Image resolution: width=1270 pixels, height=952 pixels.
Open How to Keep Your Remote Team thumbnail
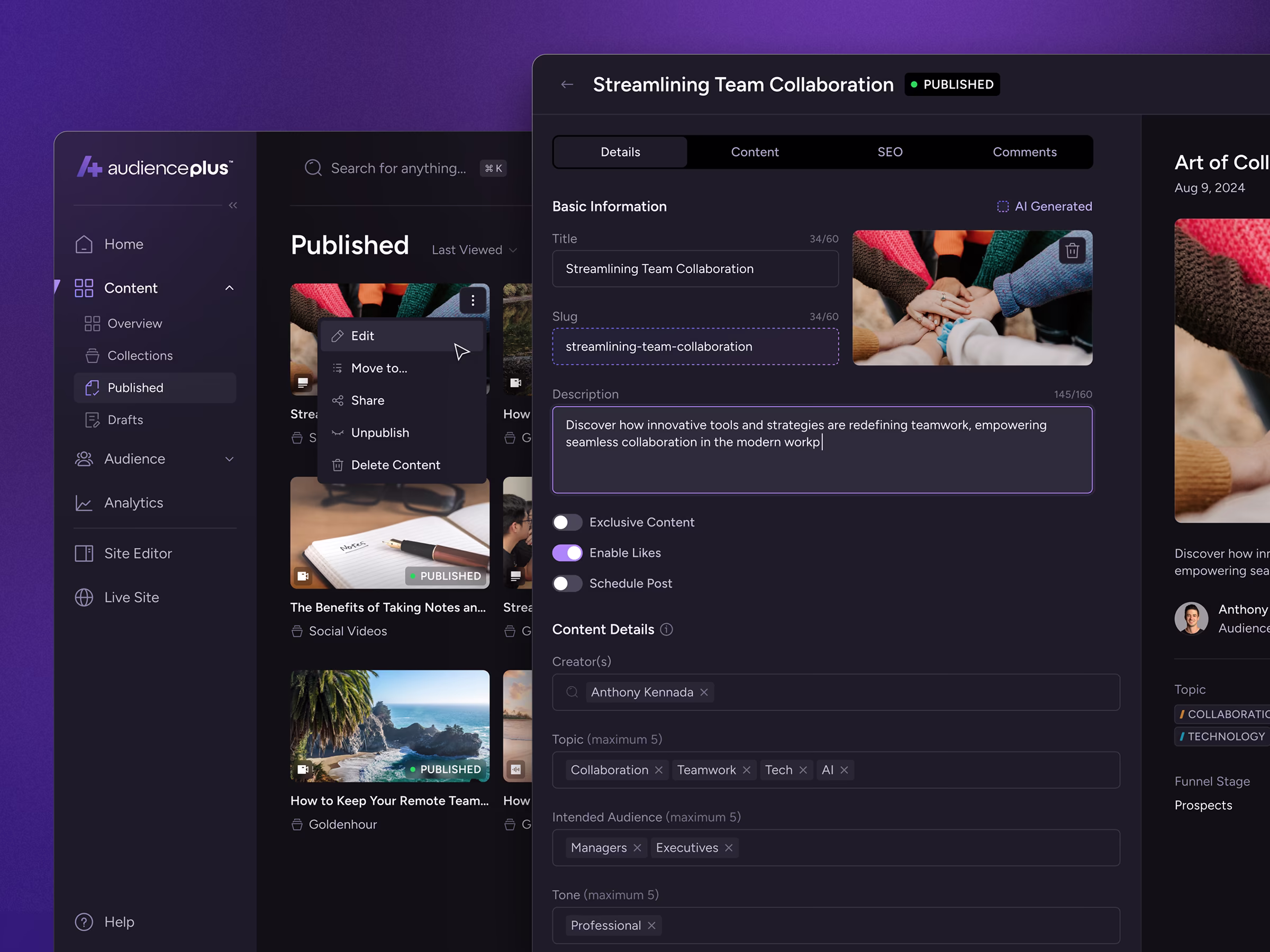coord(390,726)
